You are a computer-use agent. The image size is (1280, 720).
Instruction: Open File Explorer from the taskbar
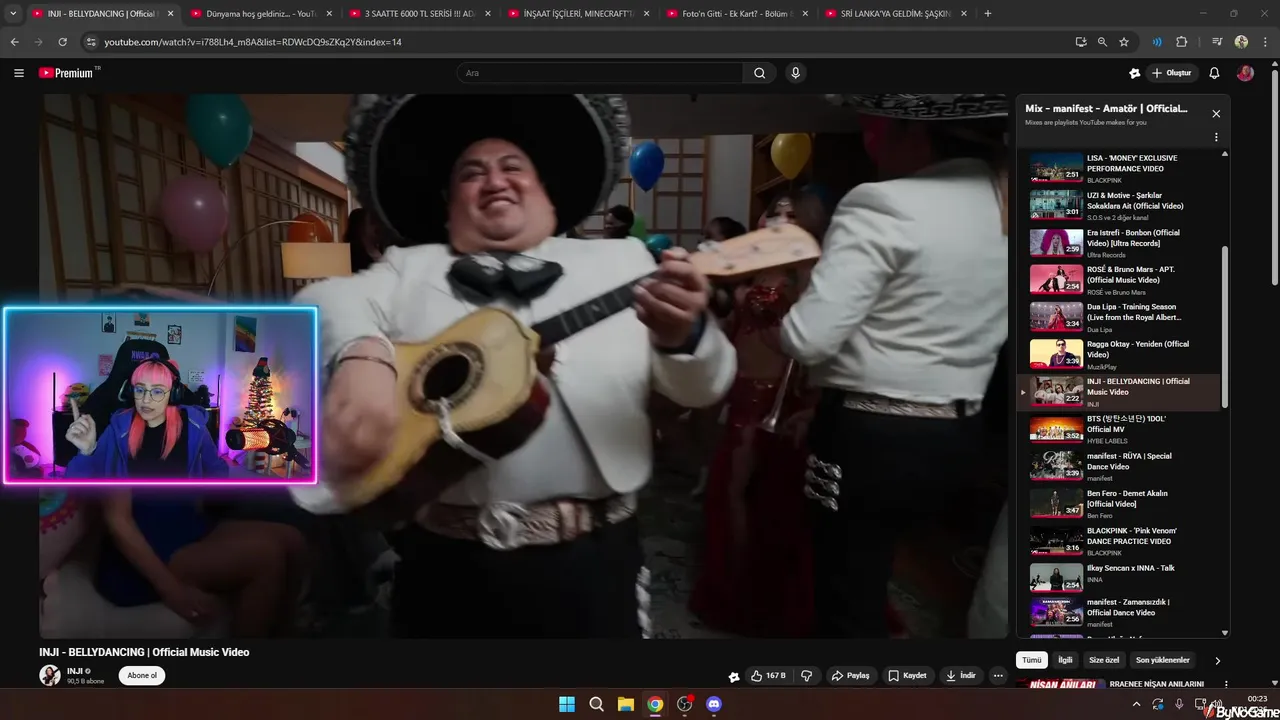point(625,704)
